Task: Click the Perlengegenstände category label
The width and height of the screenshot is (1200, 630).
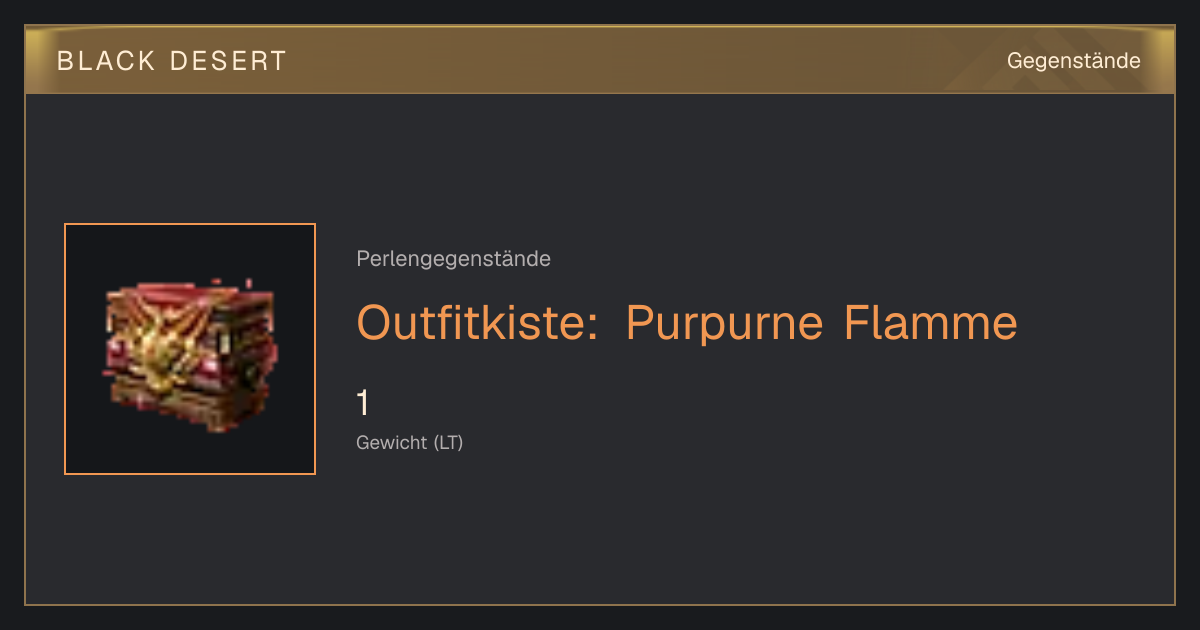Action: pos(453,259)
